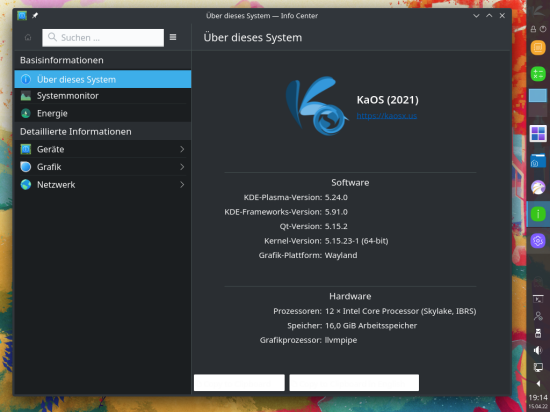Maximize the Info Center window
Image resolution: width=550 pixels, height=412 pixels.
[489, 16]
